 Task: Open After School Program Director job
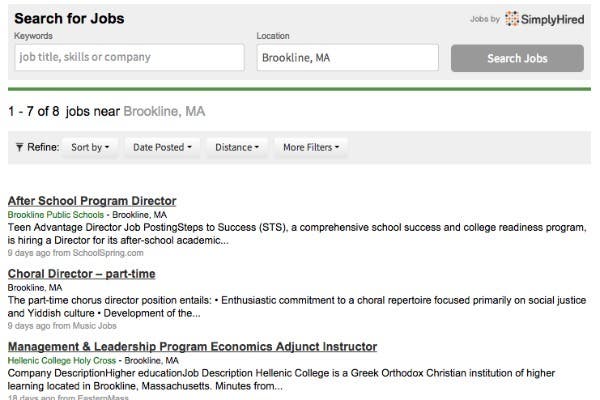[92, 201]
